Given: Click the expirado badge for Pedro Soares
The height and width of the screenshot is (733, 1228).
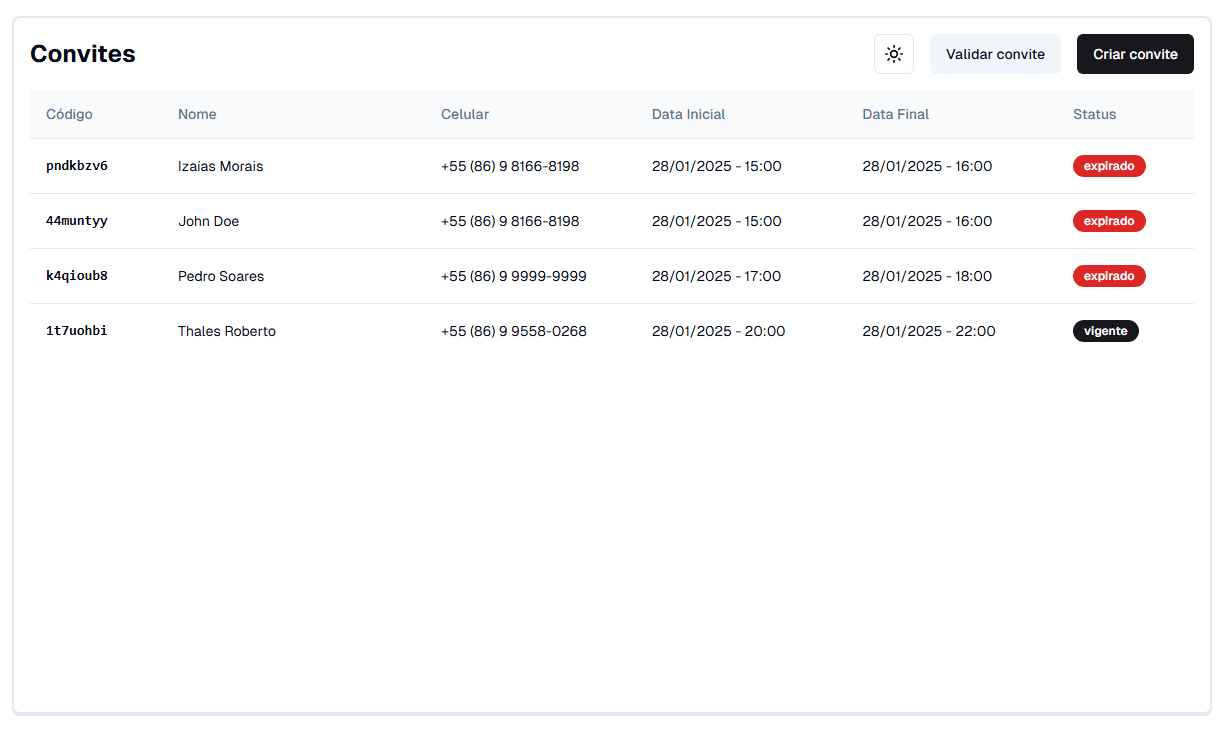Looking at the screenshot, I should [x=1108, y=276].
